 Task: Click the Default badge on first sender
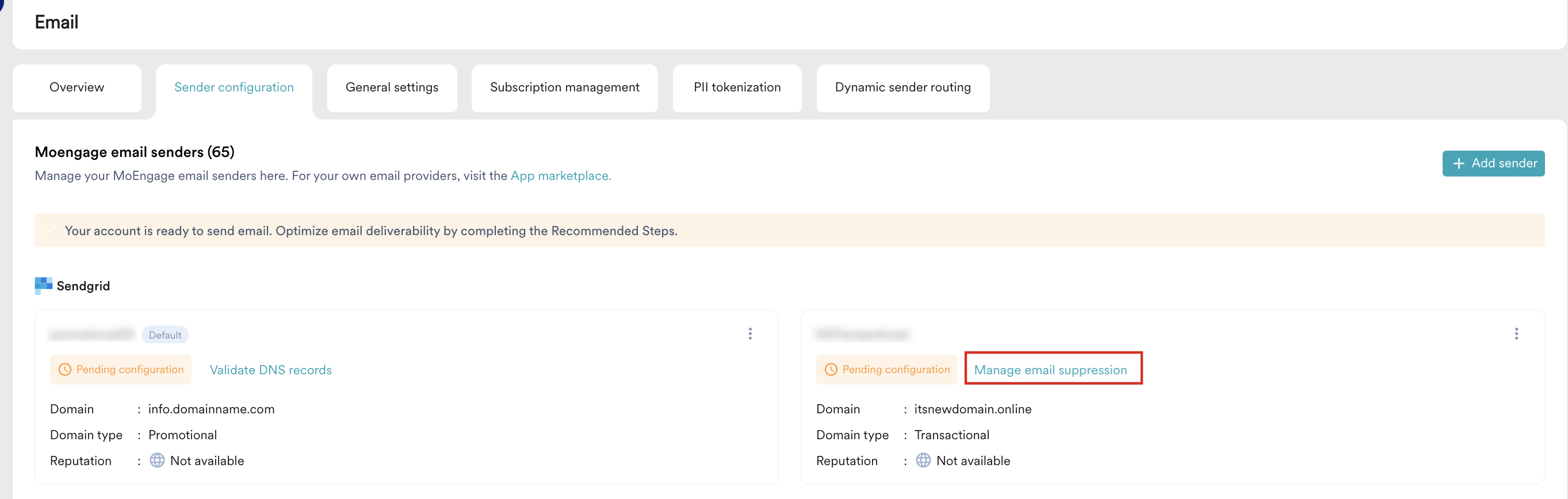point(165,335)
